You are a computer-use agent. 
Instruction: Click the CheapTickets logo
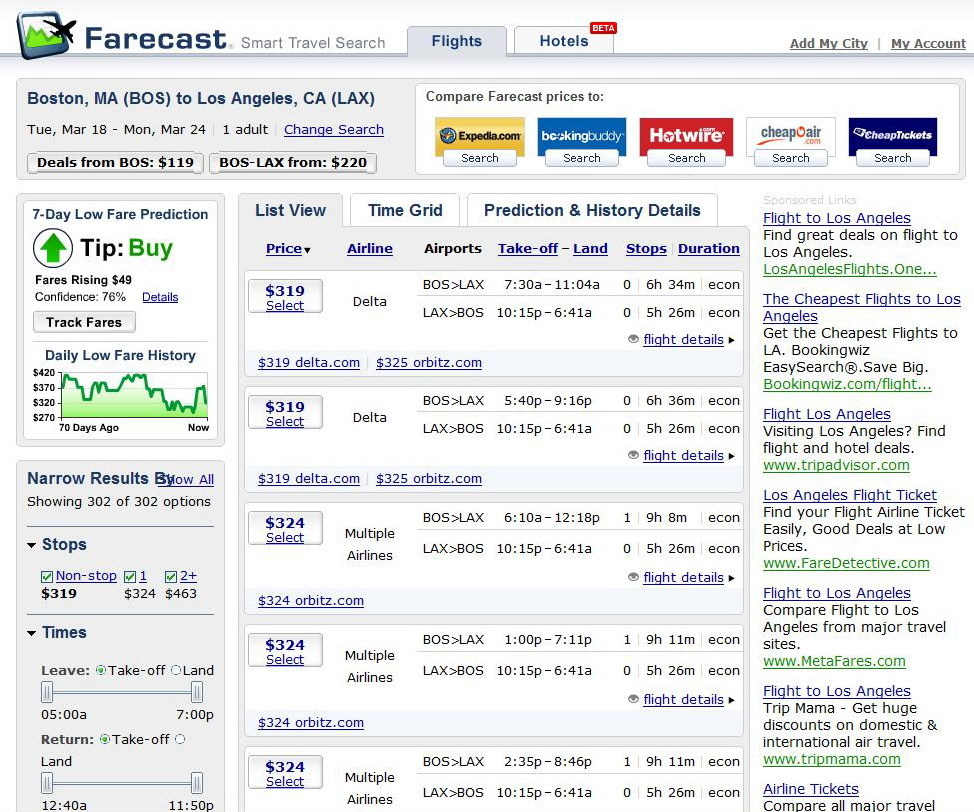click(893, 135)
